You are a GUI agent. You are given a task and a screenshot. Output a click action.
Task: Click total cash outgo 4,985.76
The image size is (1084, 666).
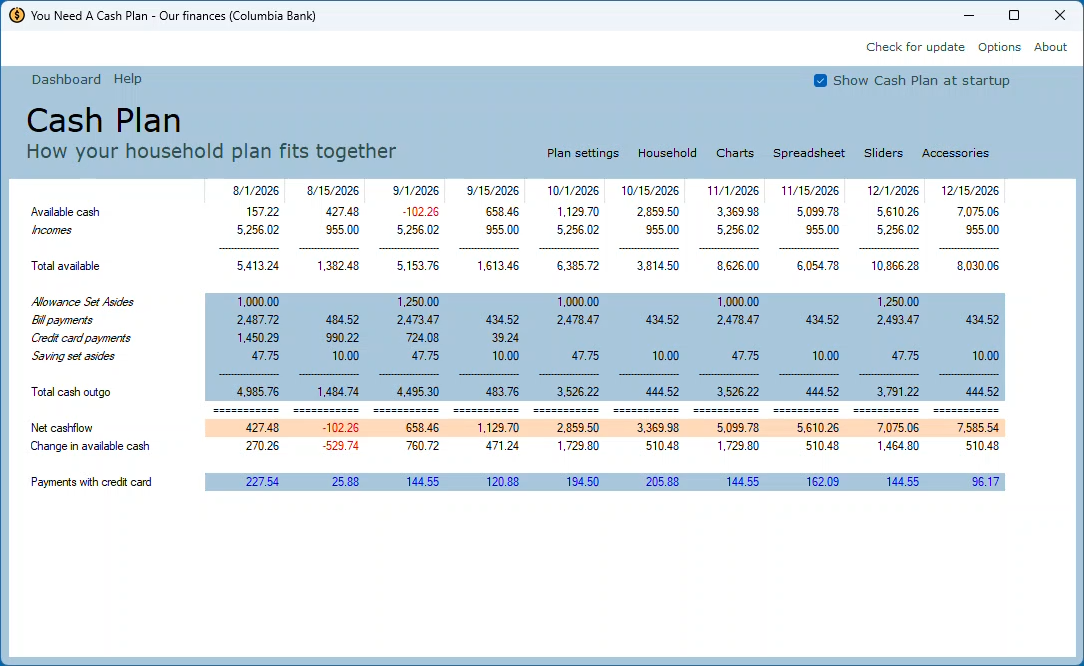tap(258, 392)
